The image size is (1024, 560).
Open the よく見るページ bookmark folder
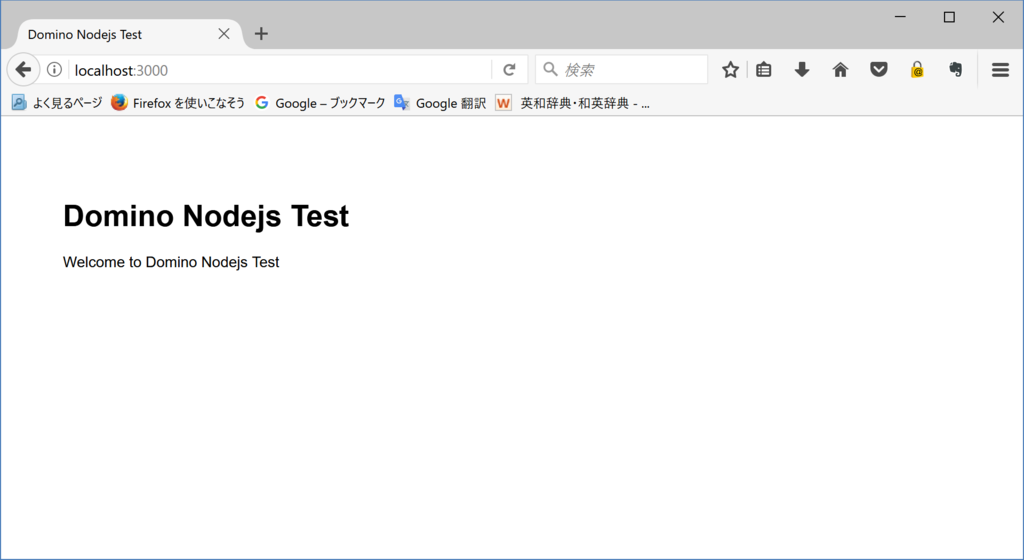click(57, 103)
